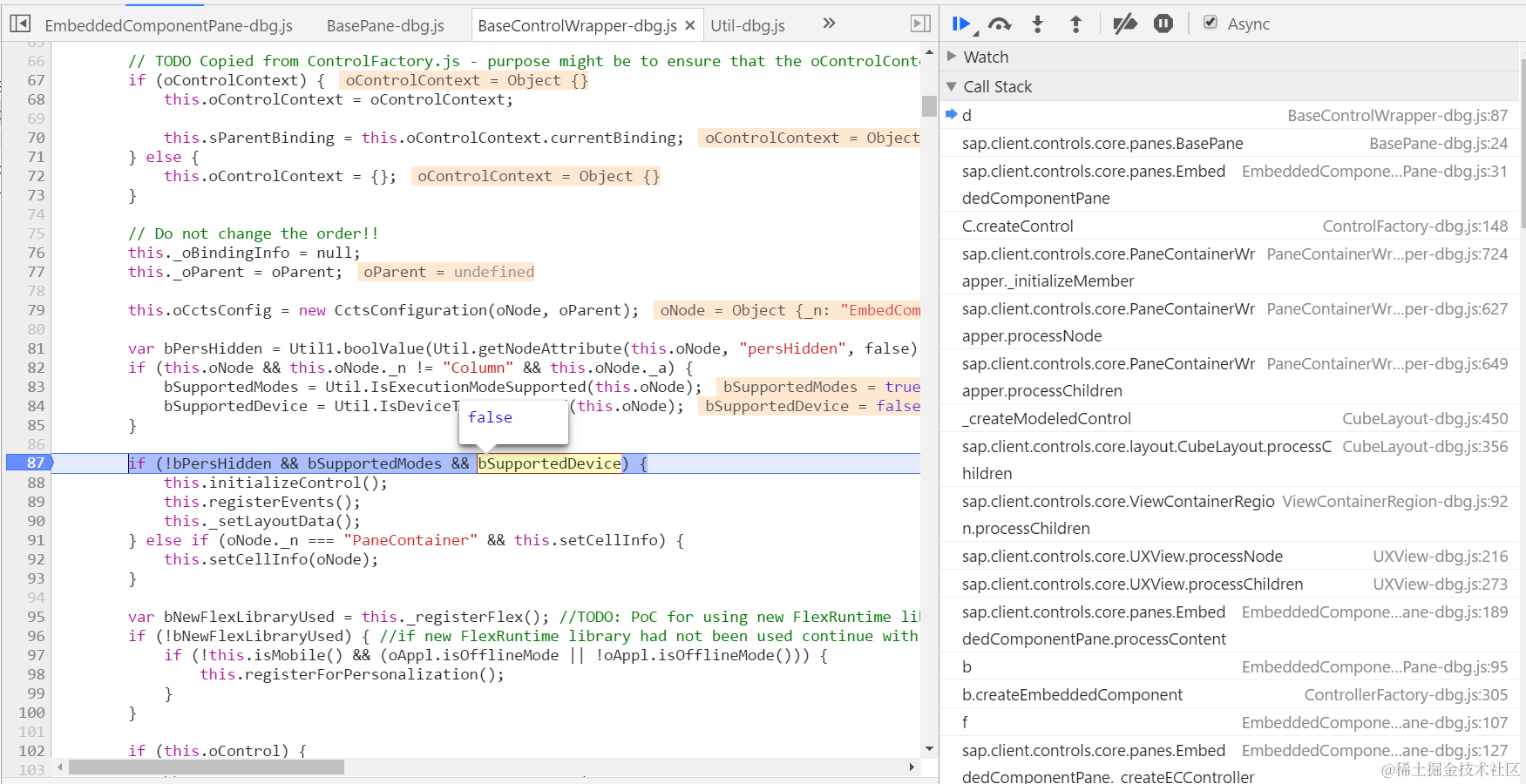
Task: Click the editor scroll down arrow
Action: coord(929,748)
